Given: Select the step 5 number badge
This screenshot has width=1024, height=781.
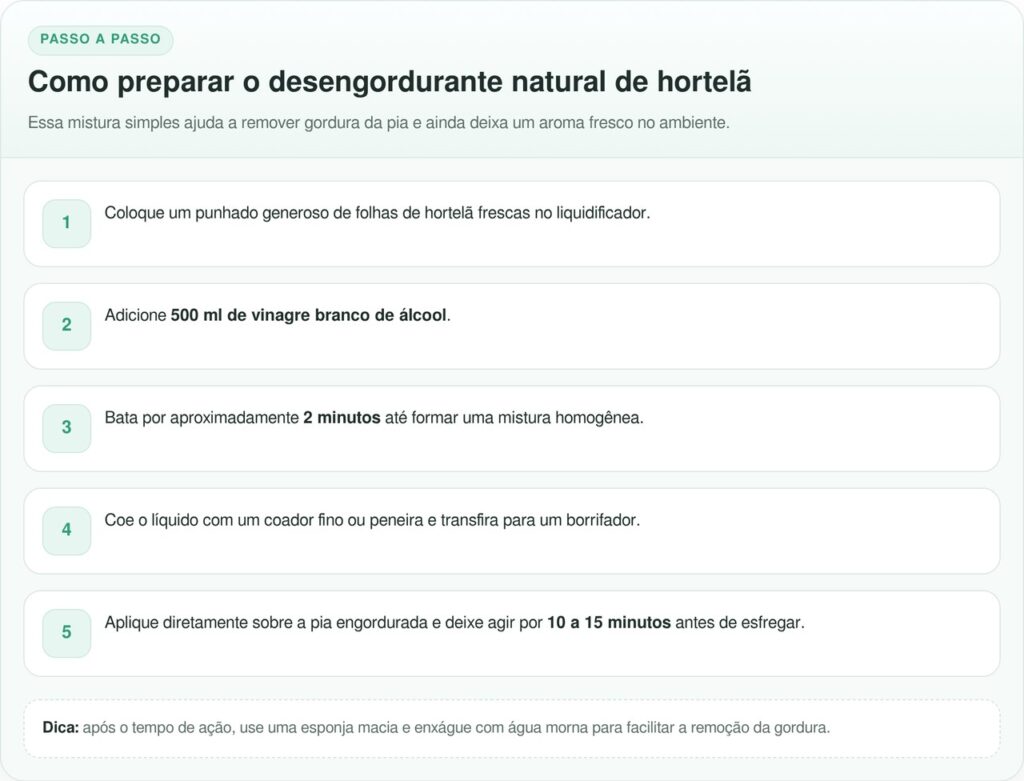Looking at the screenshot, I should tap(66, 632).
